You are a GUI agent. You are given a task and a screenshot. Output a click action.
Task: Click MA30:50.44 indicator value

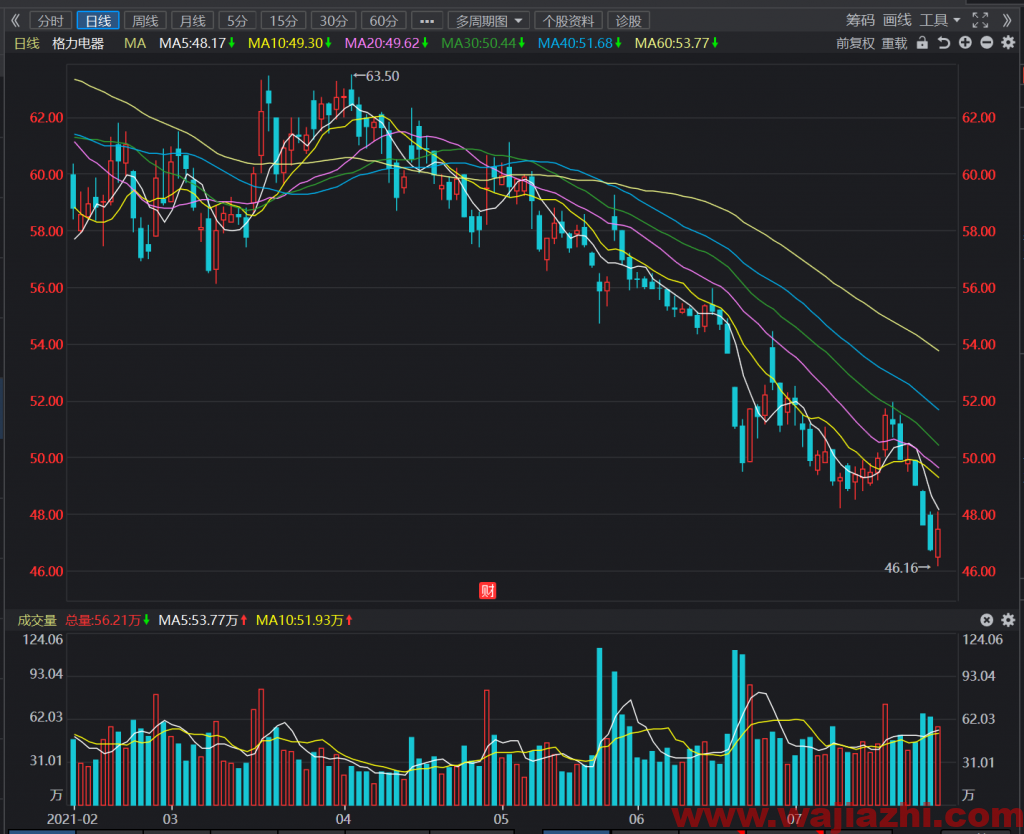point(483,44)
